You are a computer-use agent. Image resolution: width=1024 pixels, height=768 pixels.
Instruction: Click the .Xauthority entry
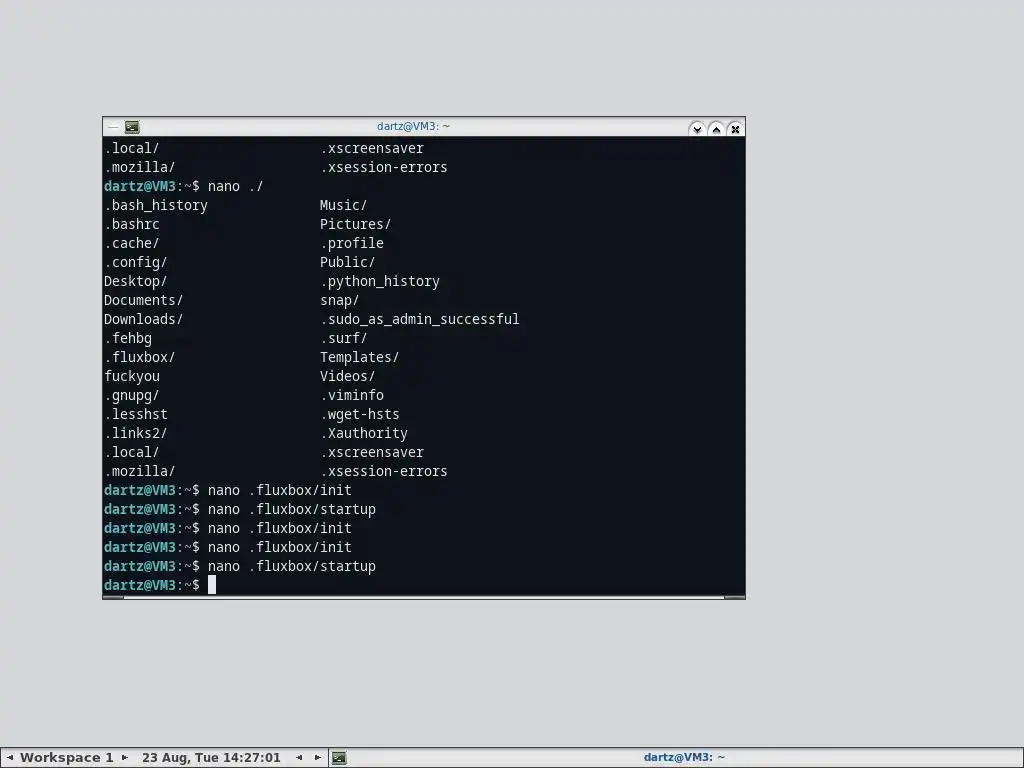coord(364,433)
